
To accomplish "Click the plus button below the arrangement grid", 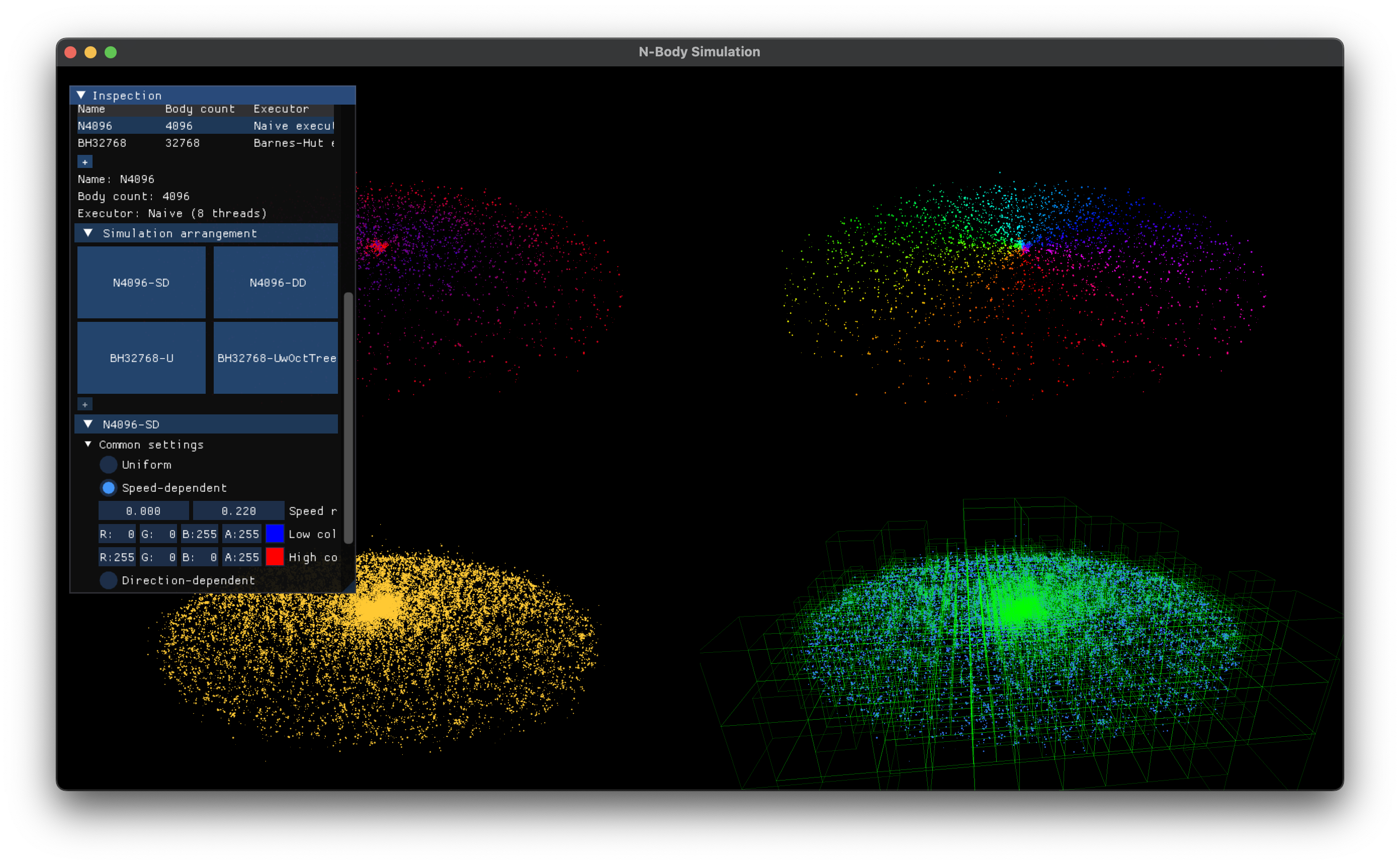I will pyautogui.click(x=84, y=404).
